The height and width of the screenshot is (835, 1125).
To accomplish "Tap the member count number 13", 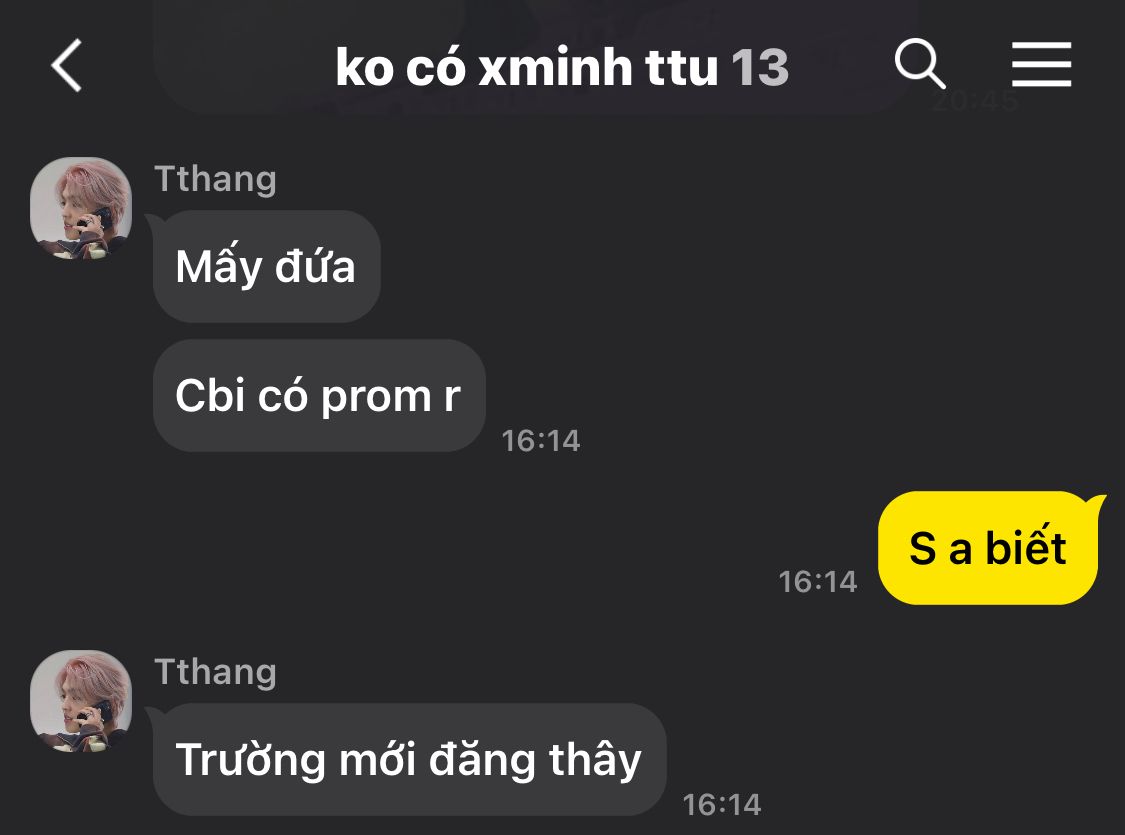I will pyautogui.click(x=760, y=68).
